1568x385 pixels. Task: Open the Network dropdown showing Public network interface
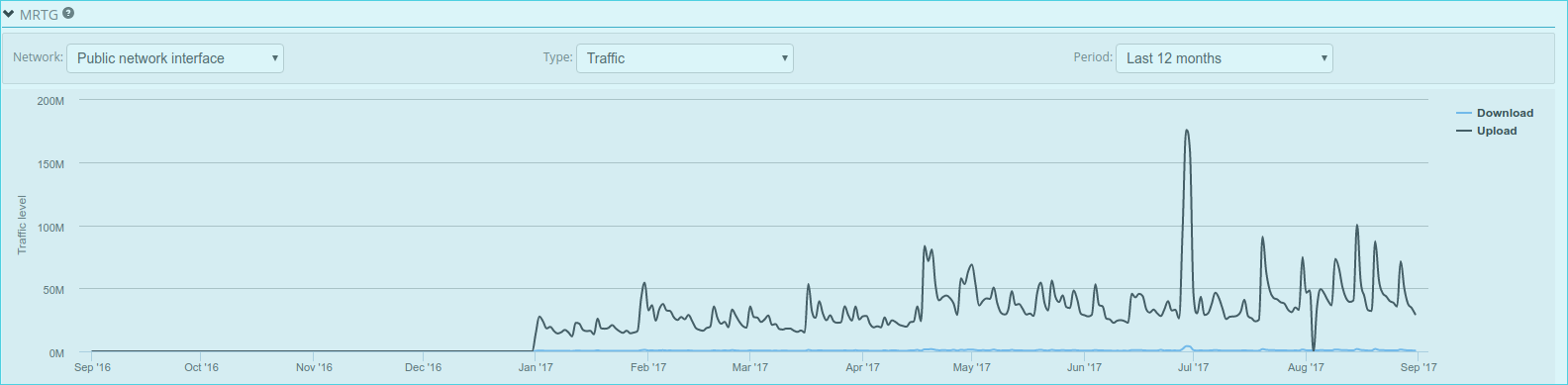point(175,58)
